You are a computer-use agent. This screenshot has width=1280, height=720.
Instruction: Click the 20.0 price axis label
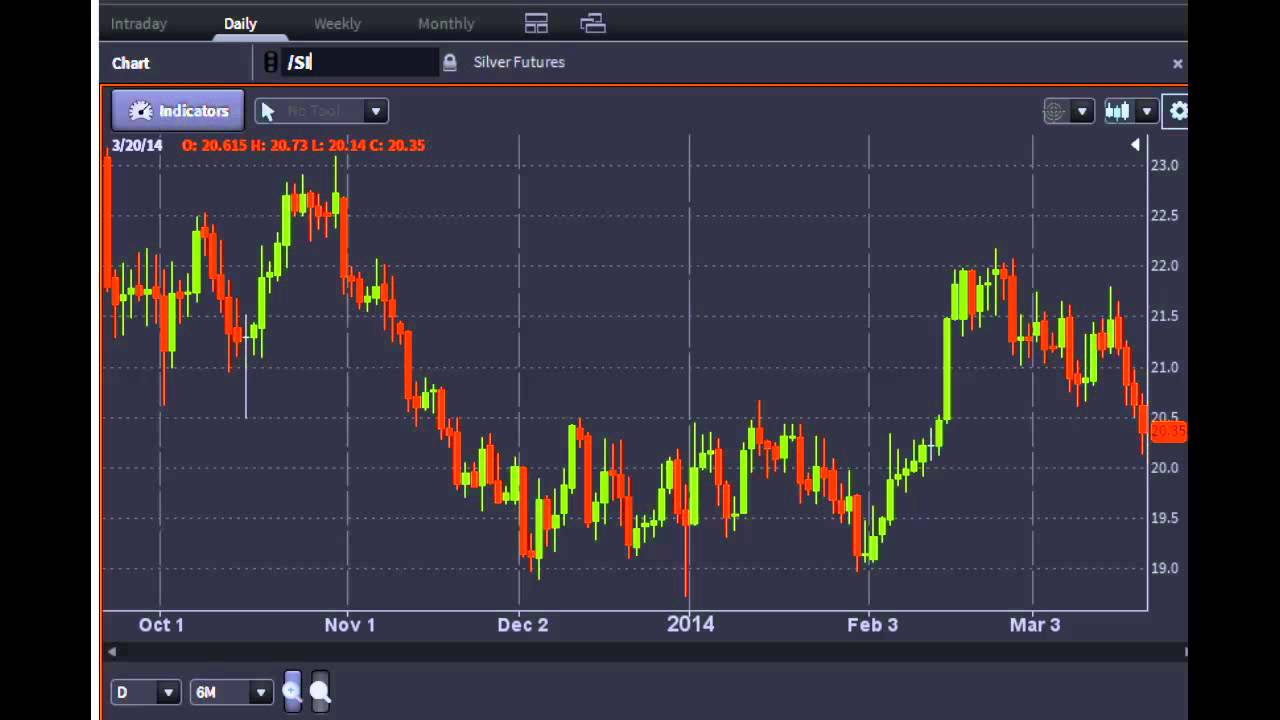click(x=1165, y=468)
